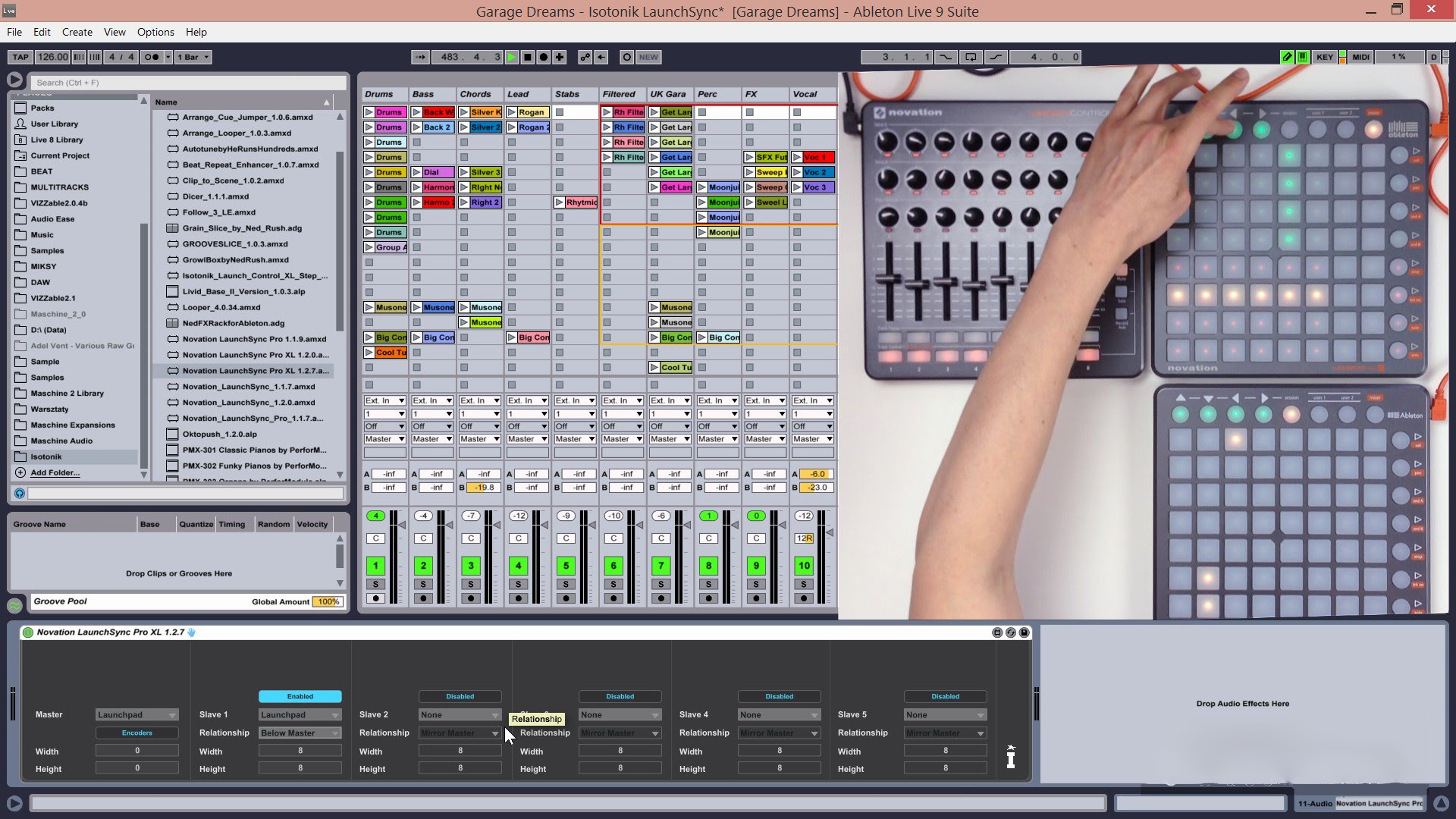The height and width of the screenshot is (819, 1456).
Task: Open the Master device Launchpad dropdown
Action: pos(136,715)
